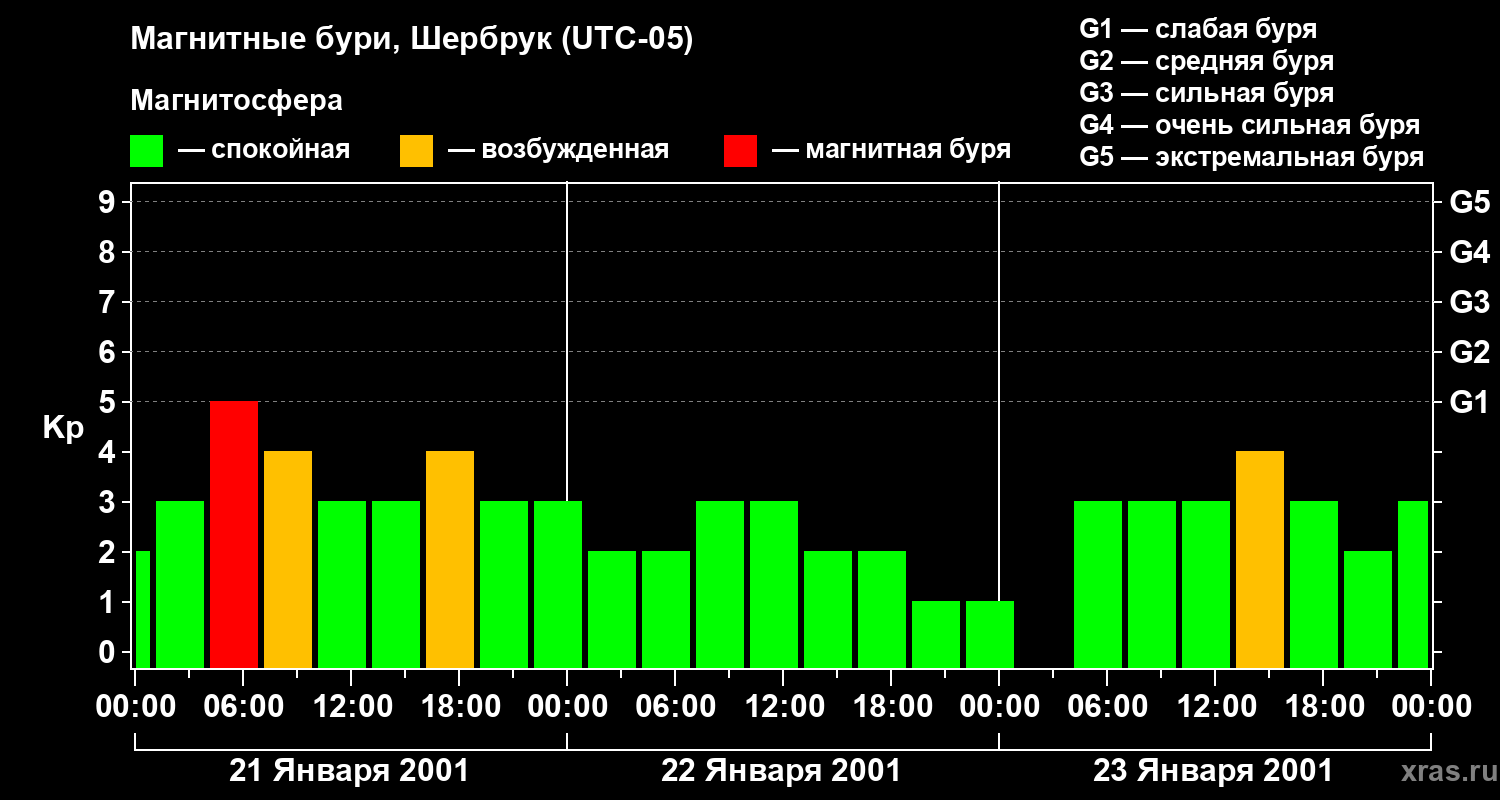
Task: Click the '— спокойная' legend label
Action: [264, 151]
